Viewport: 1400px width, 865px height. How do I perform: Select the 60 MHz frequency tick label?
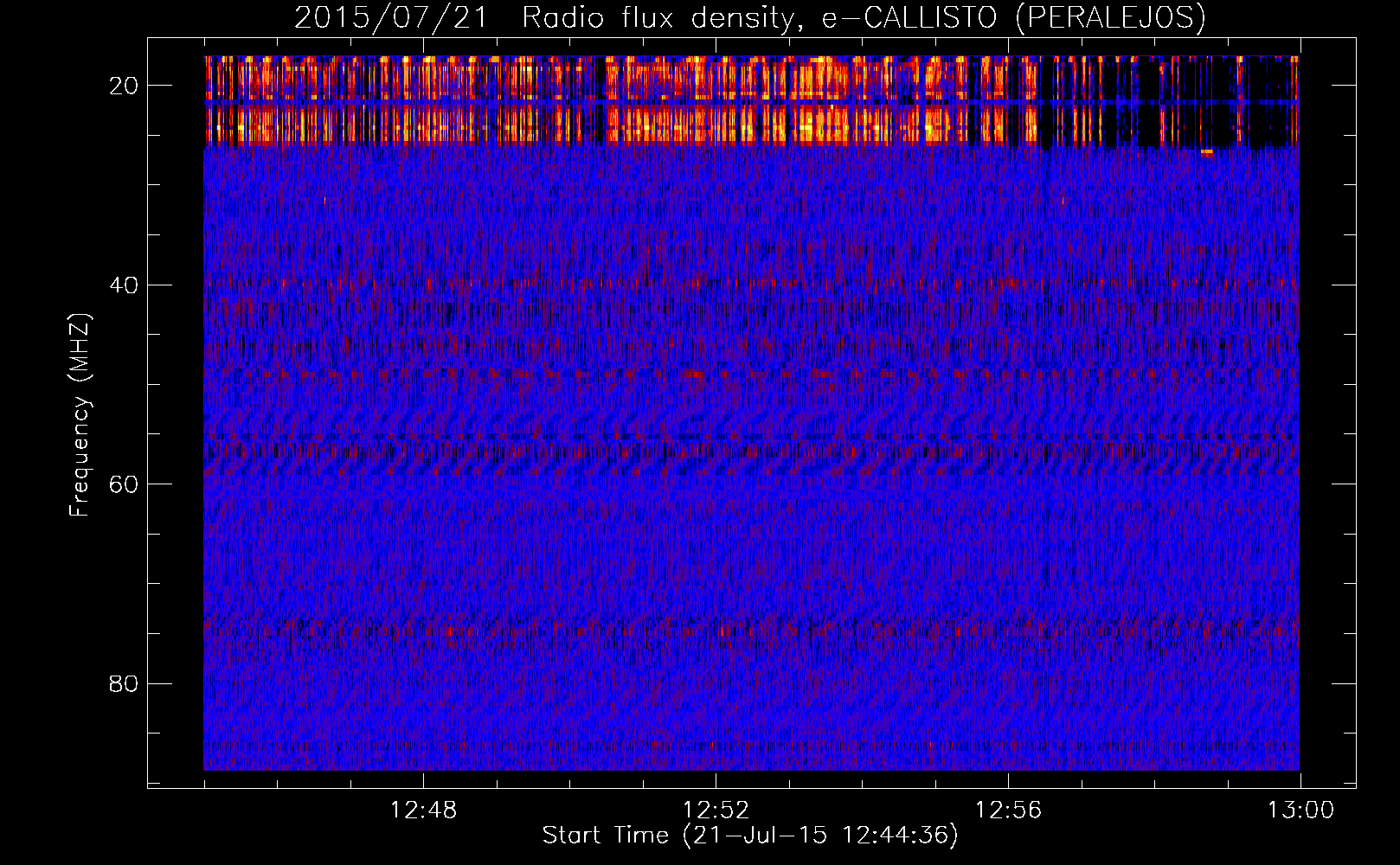[x=124, y=484]
